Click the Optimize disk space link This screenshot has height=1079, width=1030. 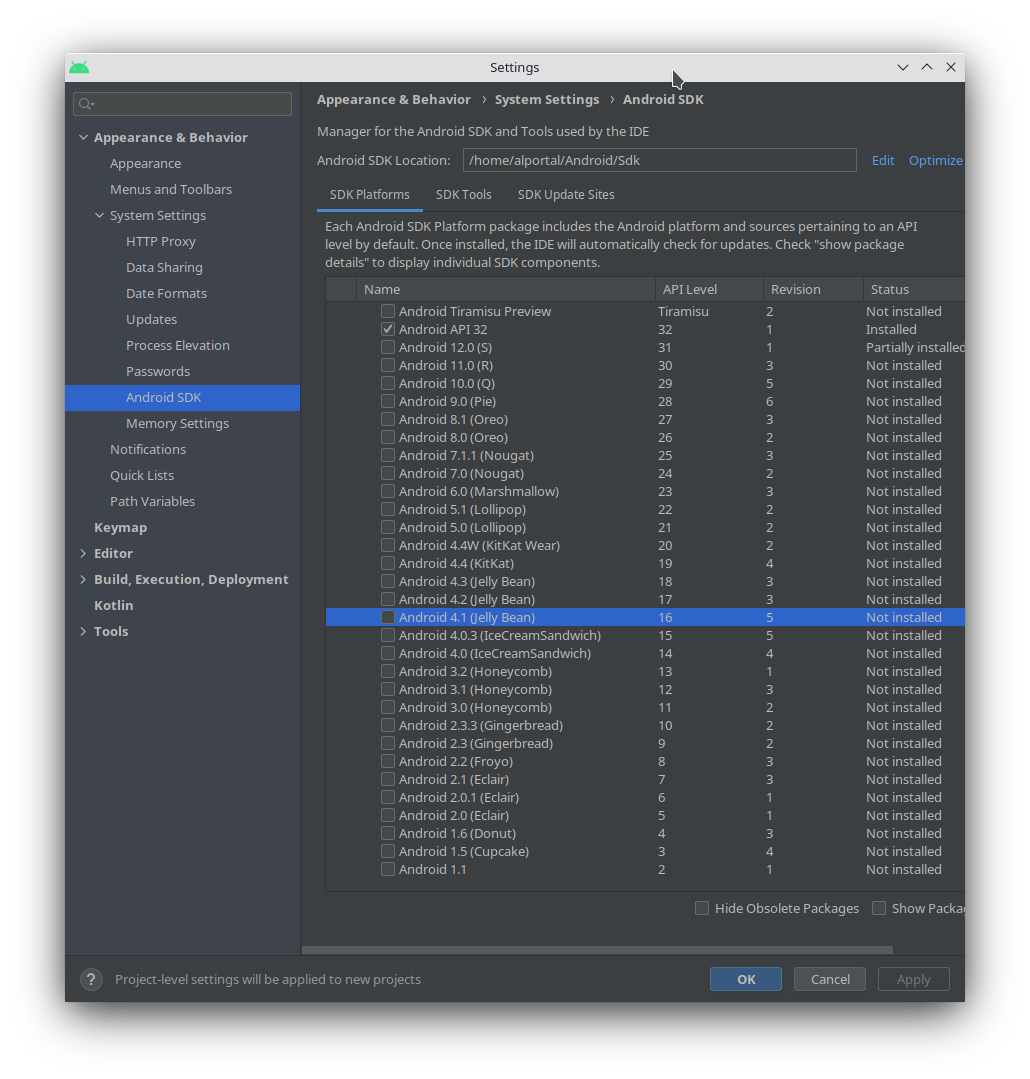936,160
